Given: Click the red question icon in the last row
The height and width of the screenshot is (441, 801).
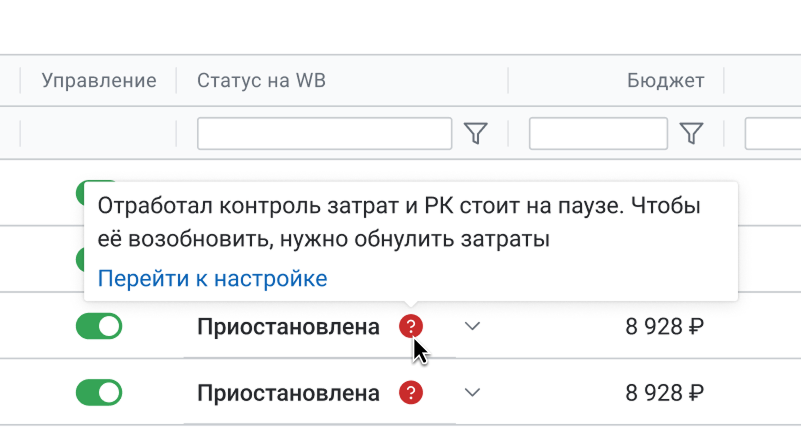Looking at the screenshot, I should pyautogui.click(x=410, y=392).
